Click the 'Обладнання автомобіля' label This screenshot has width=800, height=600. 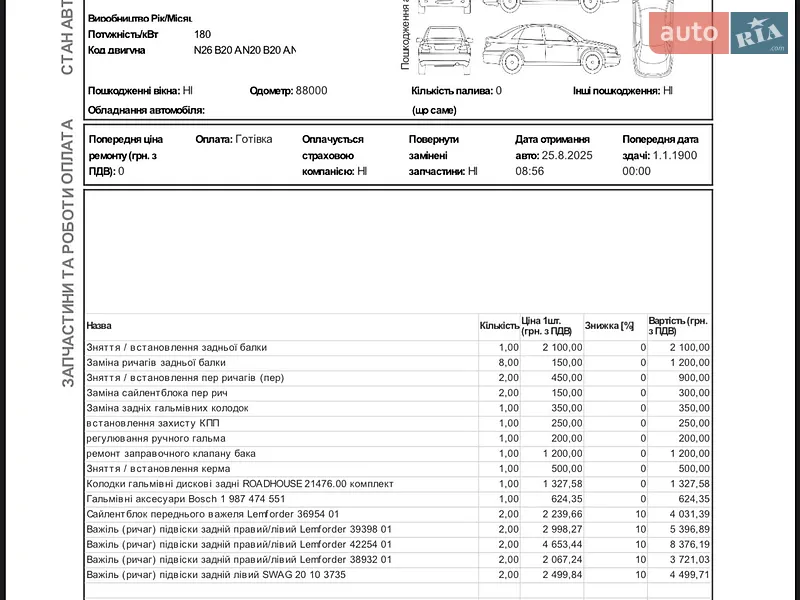tap(146, 110)
